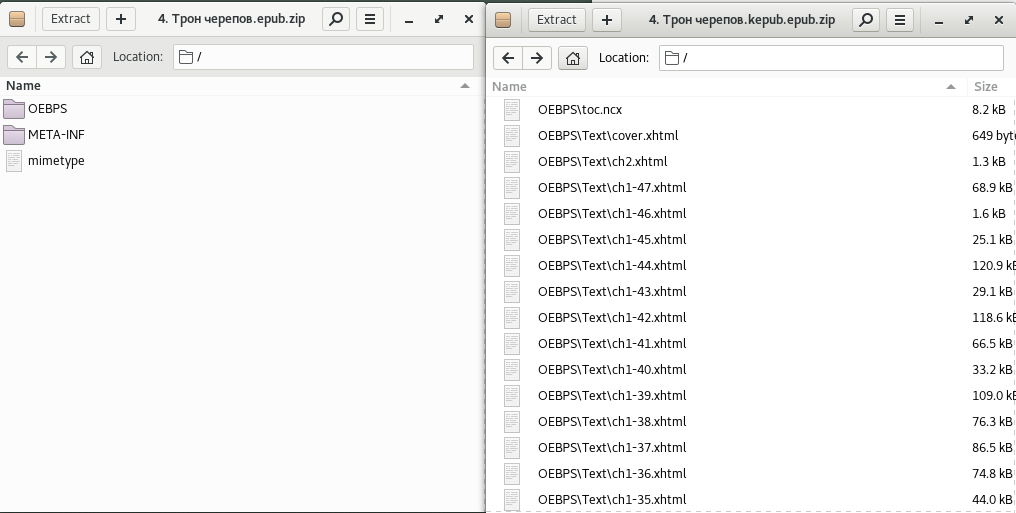Sort by Name column in kepub.epub.zip window
Viewport: 1016px width, 513px height.
[726, 86]
